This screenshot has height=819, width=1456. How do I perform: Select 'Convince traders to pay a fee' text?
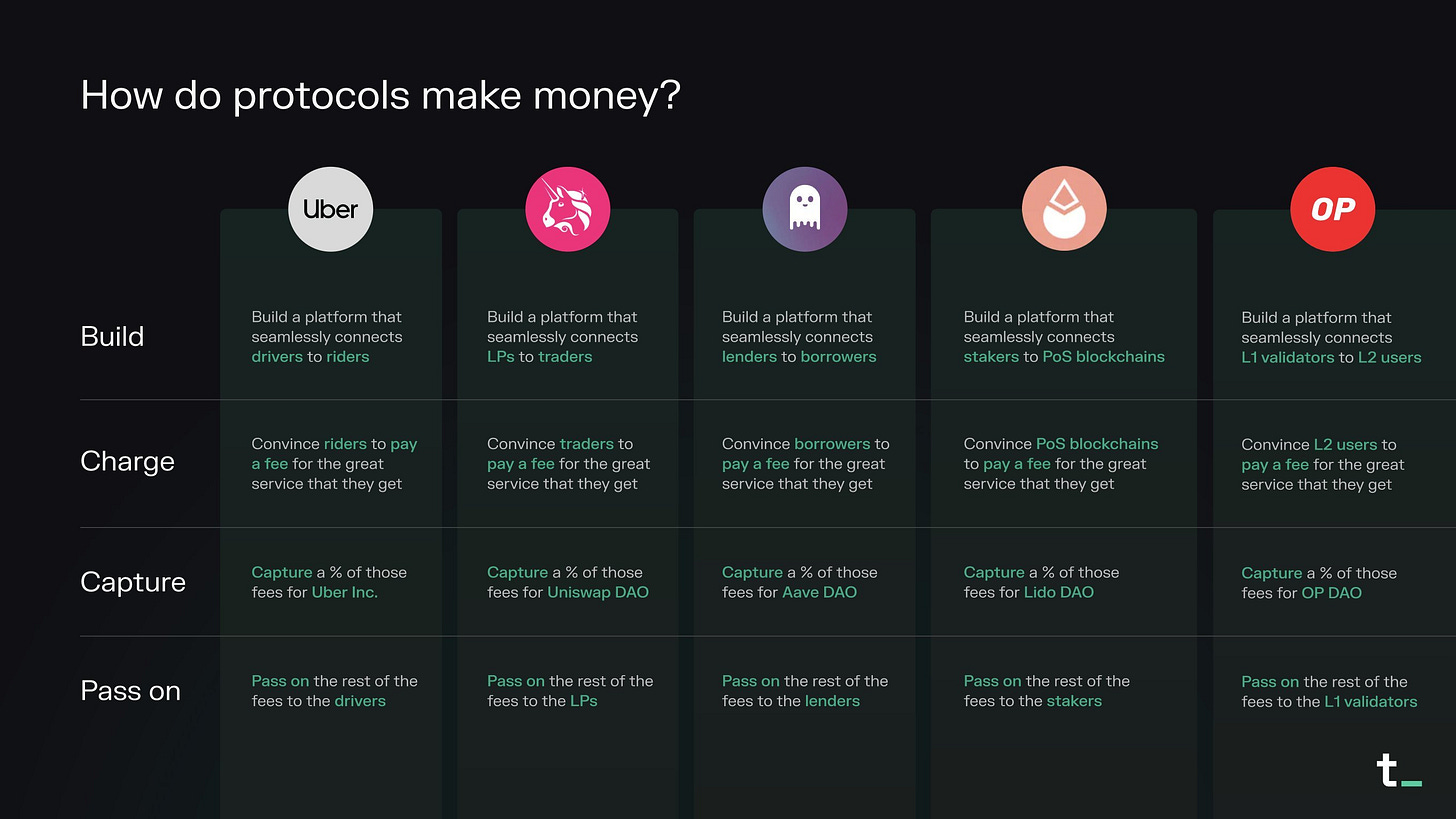pos(560,454)
